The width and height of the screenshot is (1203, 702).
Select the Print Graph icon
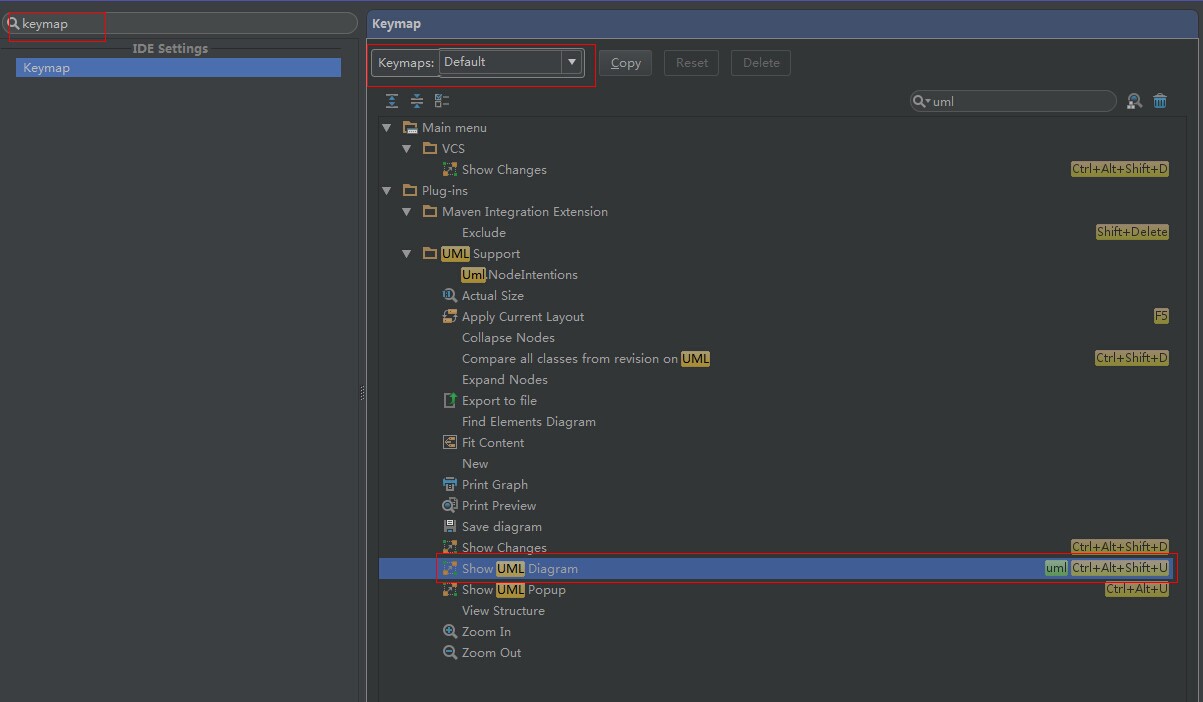pos(450,485)
